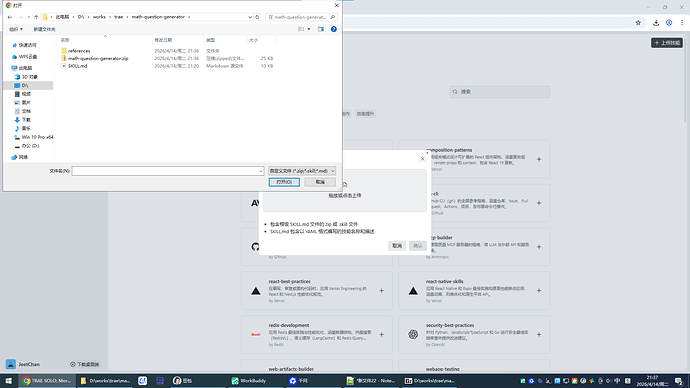Open the file type filter dropdown

pos(302,171)
